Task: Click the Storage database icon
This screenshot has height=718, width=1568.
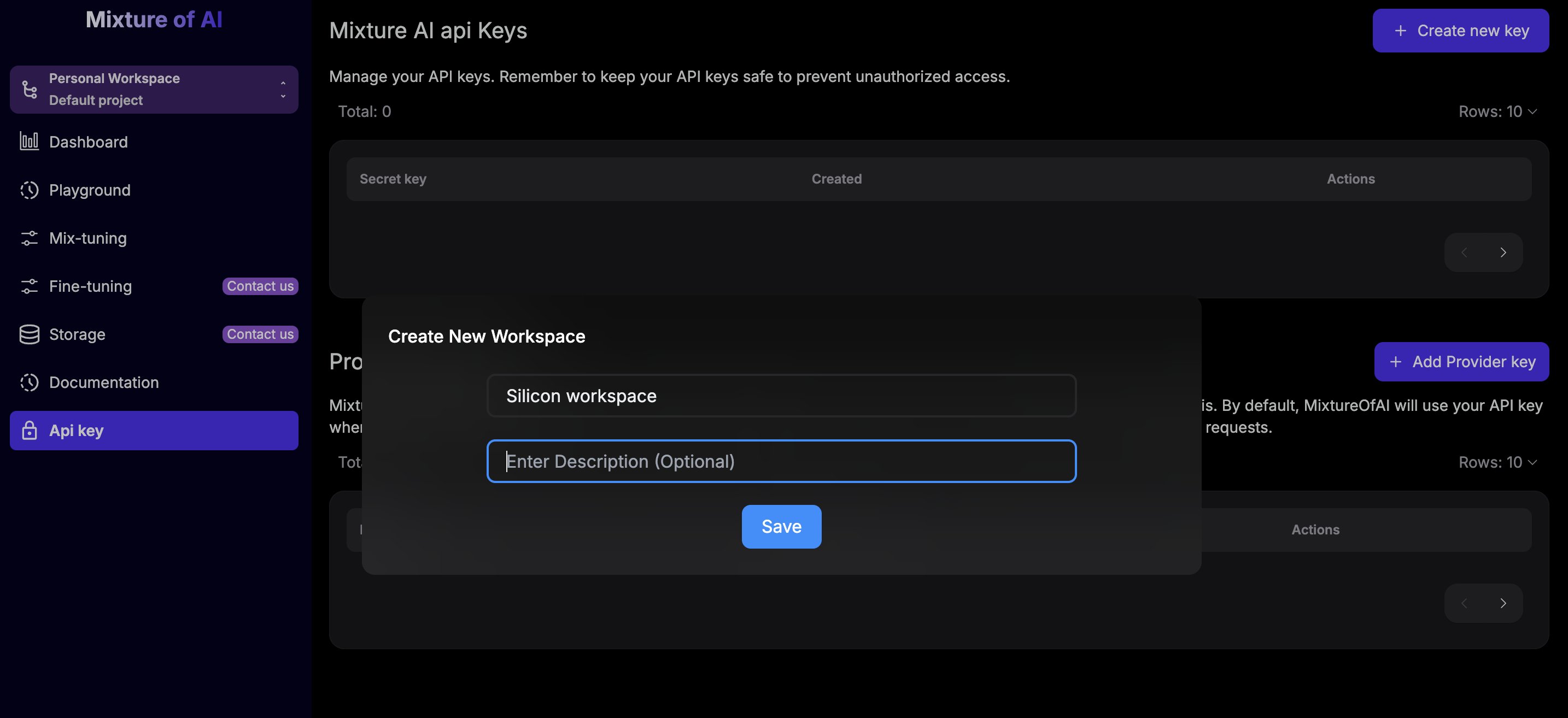Action: point(28,334)
